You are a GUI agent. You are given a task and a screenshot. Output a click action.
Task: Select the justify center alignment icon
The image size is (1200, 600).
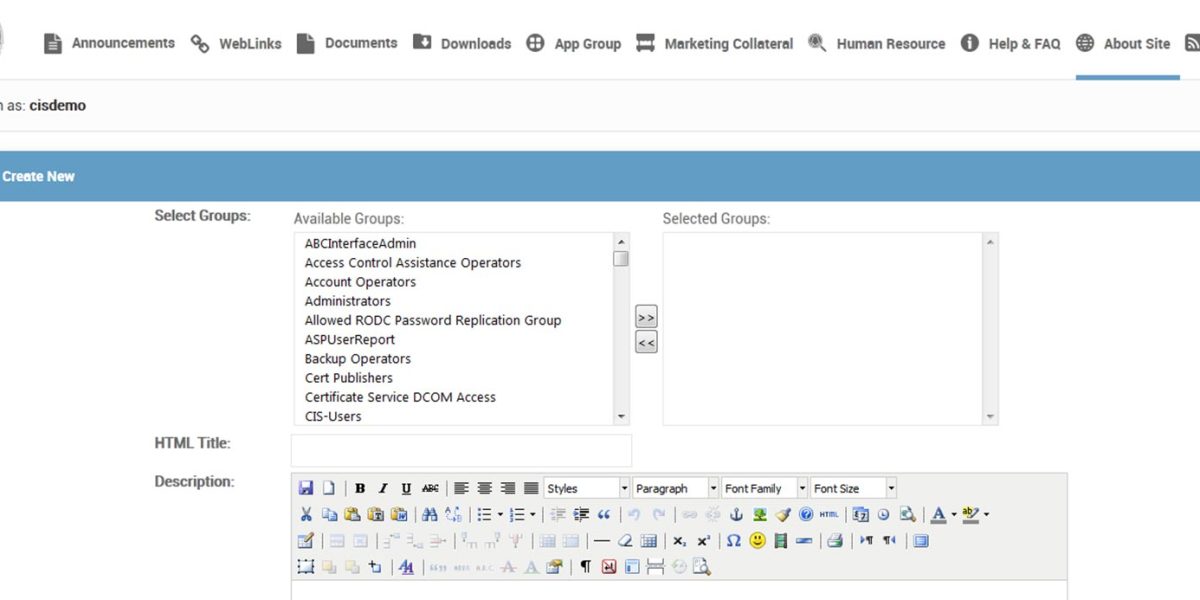point(484,487)
